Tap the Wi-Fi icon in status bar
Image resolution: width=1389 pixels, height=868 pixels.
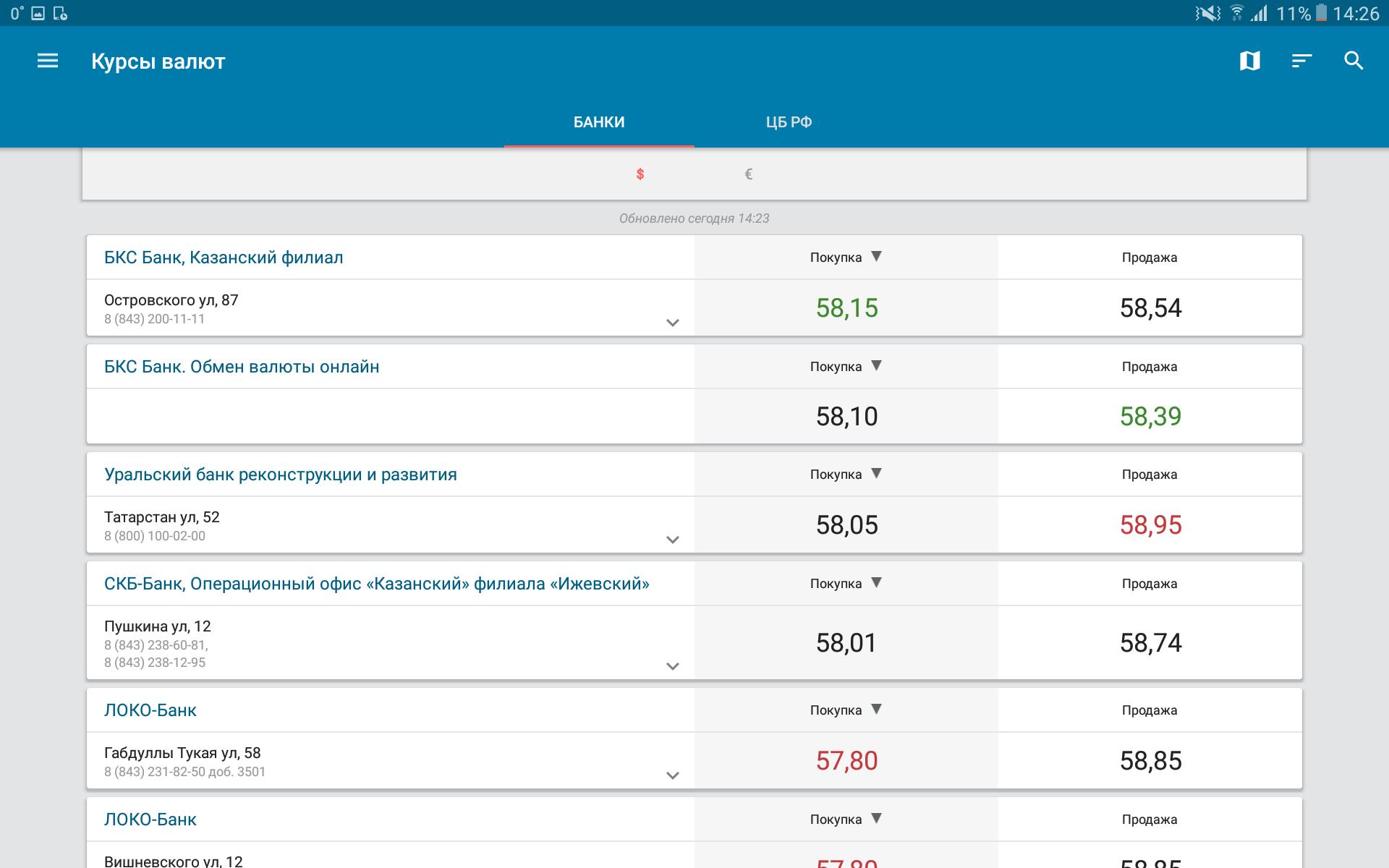click(1237, 13)
